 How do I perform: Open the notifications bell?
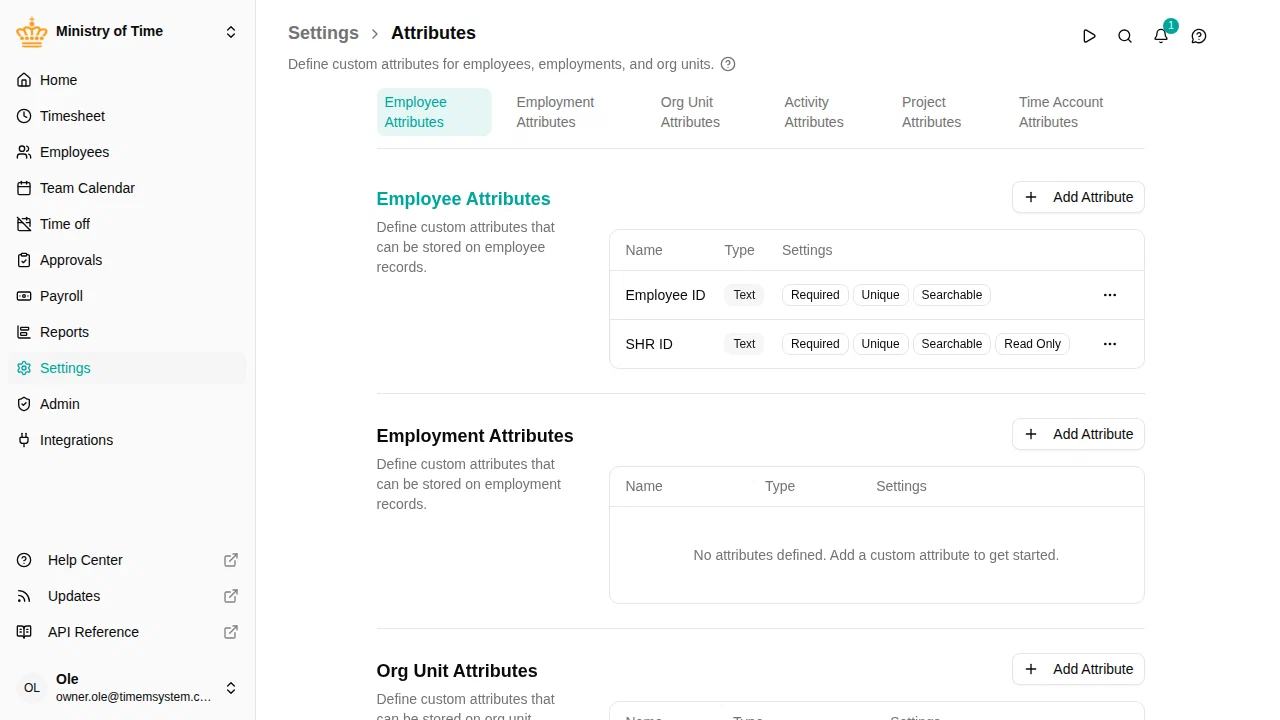pyautogui.click(x=1161, y=36)
